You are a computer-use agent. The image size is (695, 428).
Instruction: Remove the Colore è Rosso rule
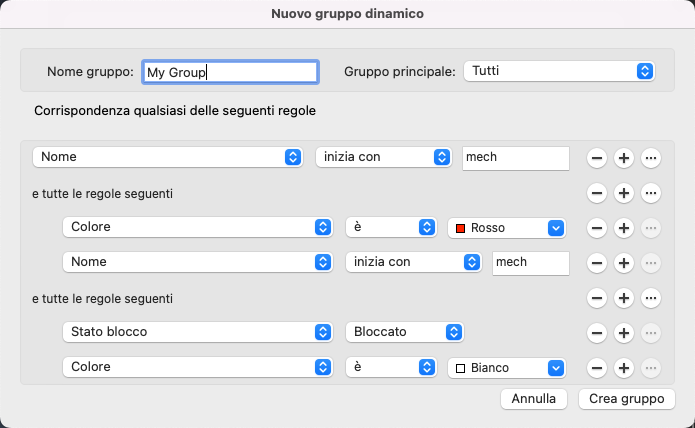click(x=596, y=228)
